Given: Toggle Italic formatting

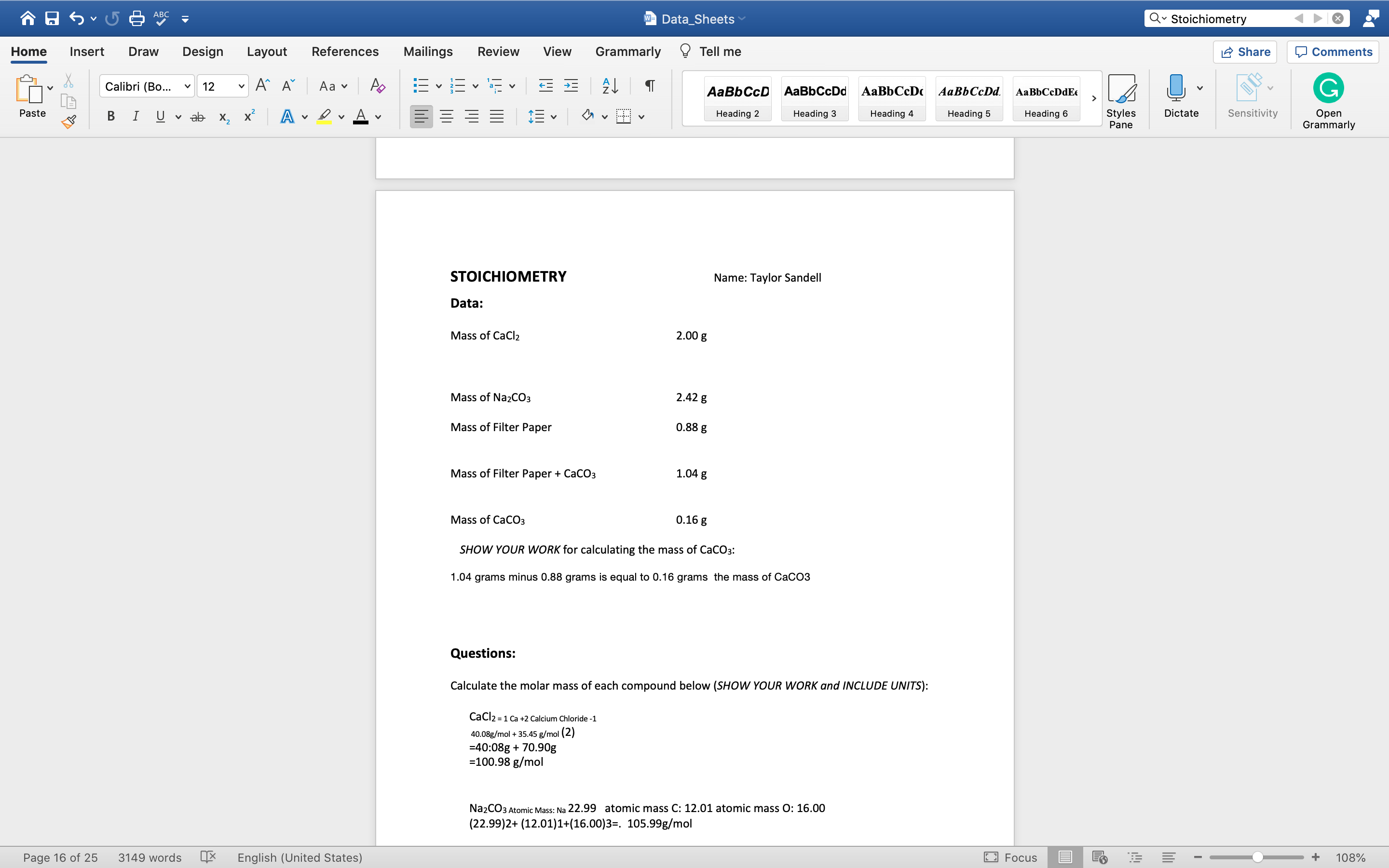Looking at the screenshot, I should click(x=136, y=117).
